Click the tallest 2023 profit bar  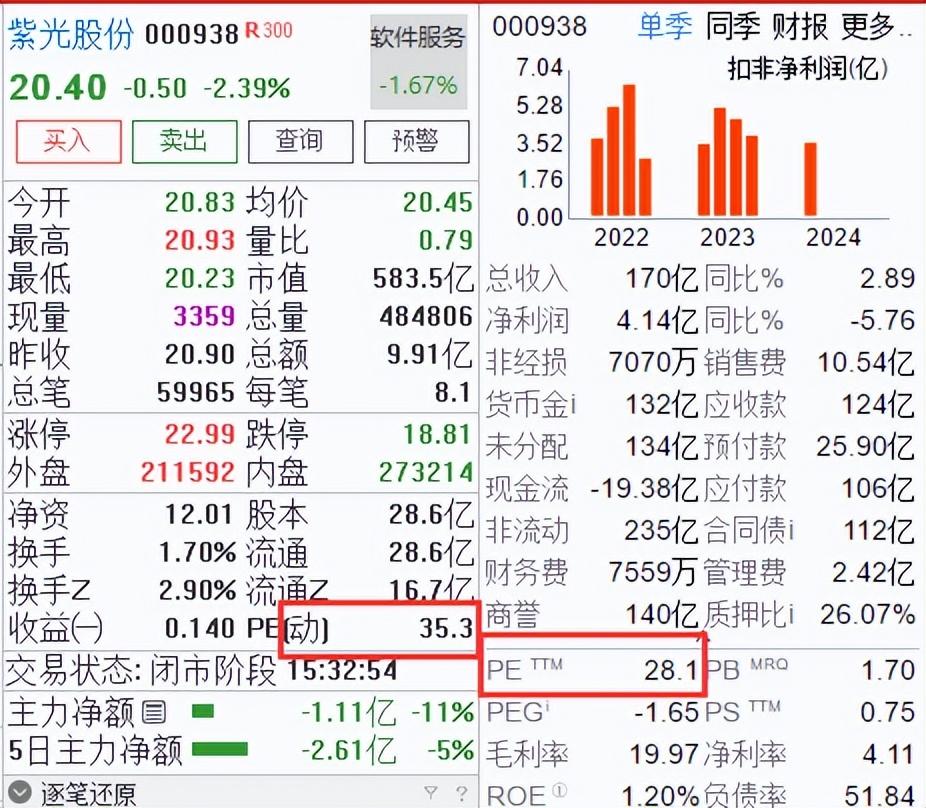coord(719,162)
